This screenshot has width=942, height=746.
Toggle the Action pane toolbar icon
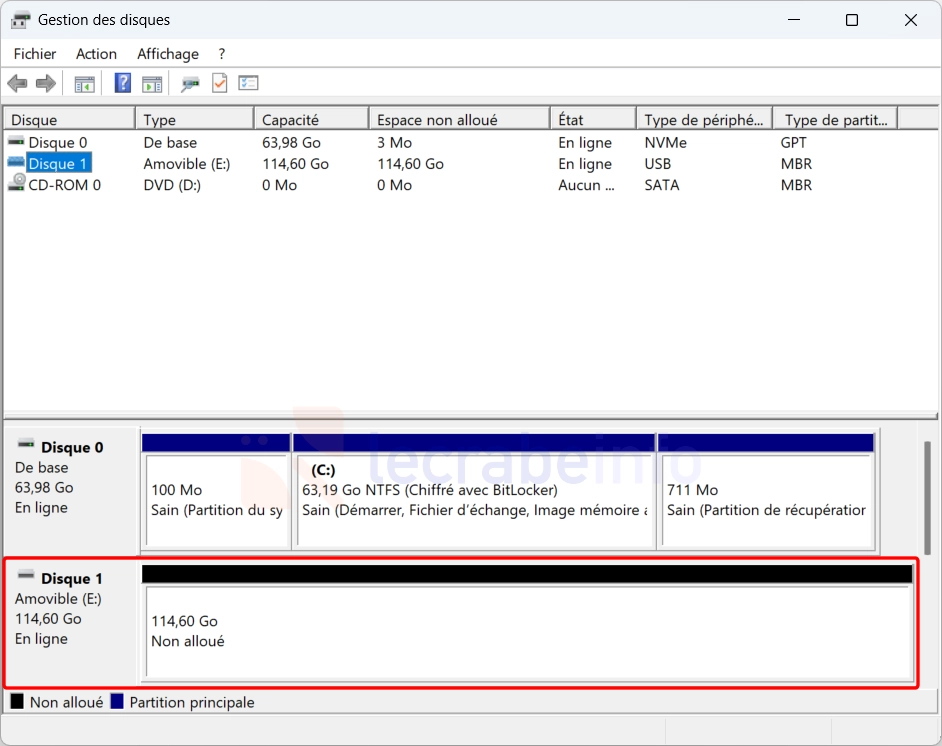coord(152,84)
